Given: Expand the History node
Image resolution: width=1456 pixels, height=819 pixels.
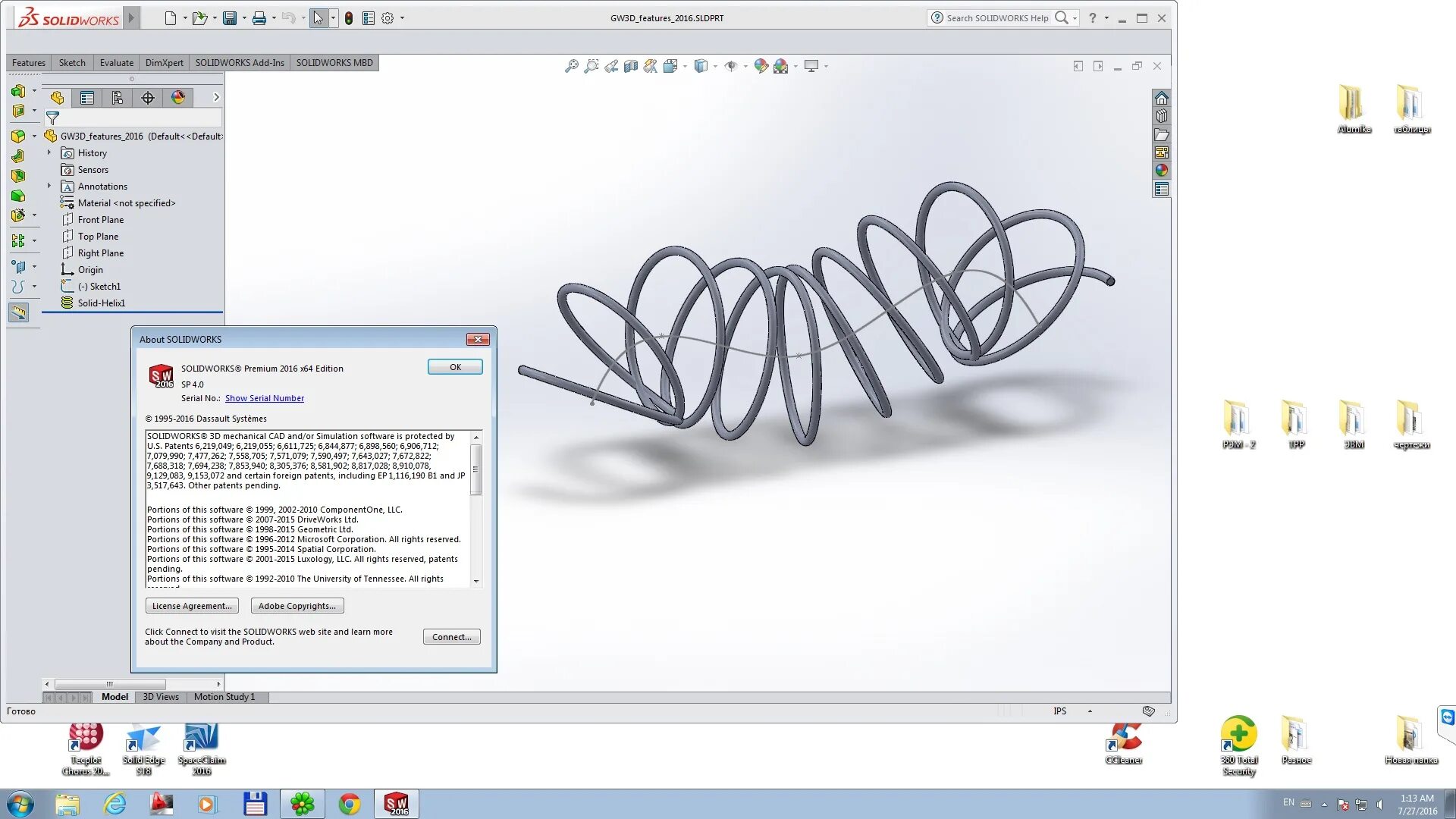Looking at the screenshot, I should [50, 152].
